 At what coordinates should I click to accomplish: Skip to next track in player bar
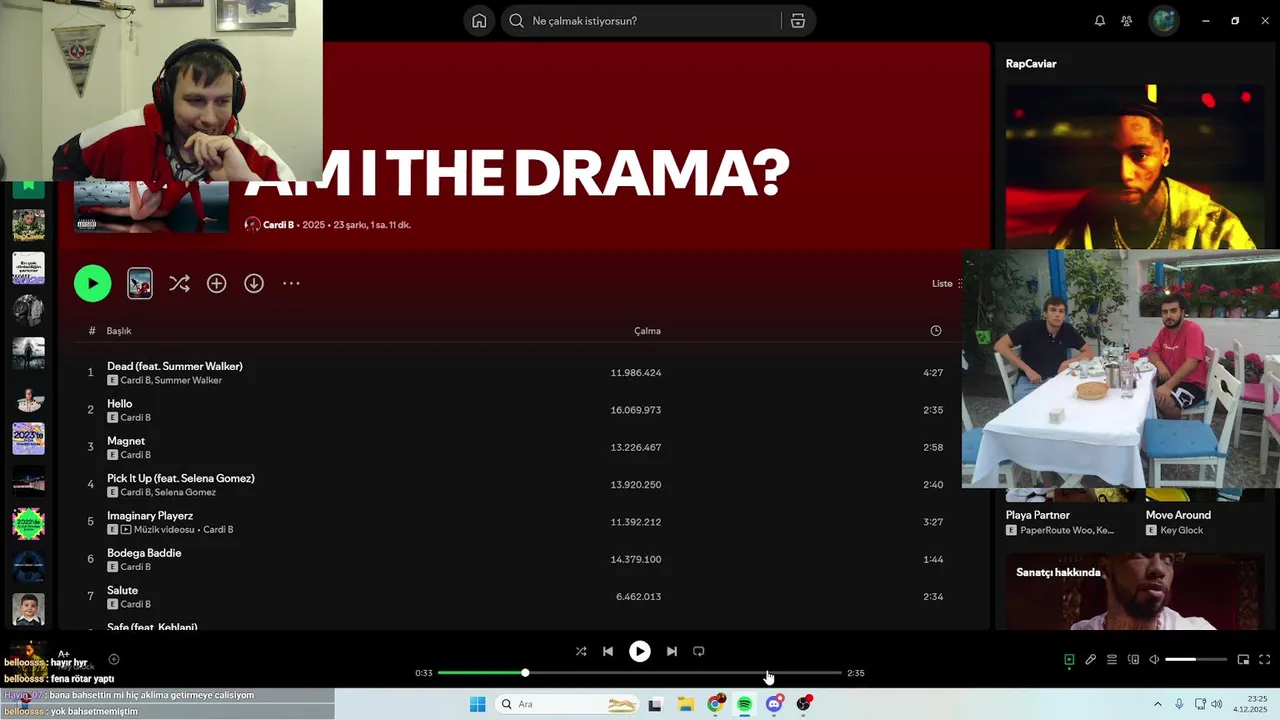click(672, 651)
